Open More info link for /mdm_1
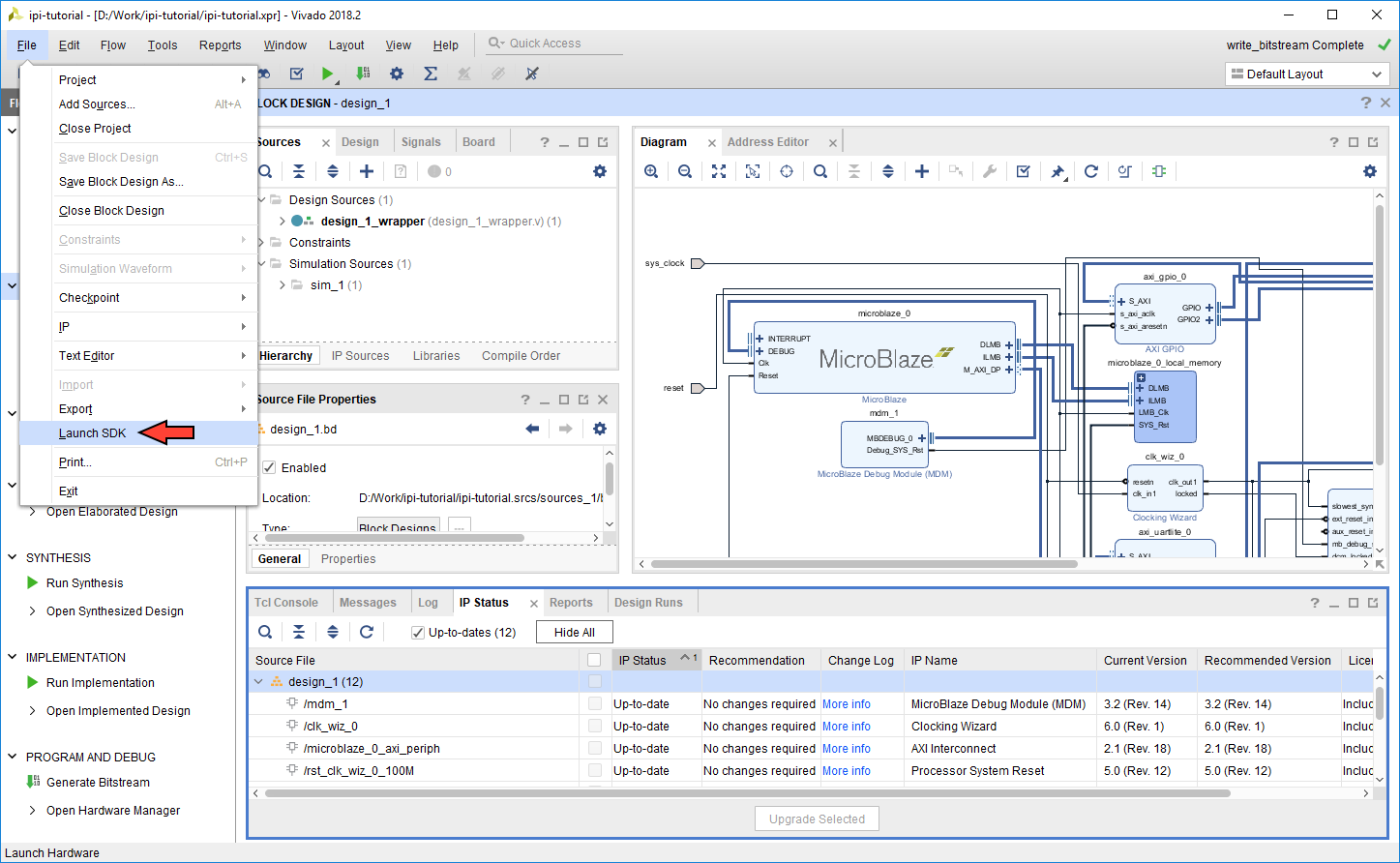Viewport: 1400px width, 863px height. [x=847, y=704]
